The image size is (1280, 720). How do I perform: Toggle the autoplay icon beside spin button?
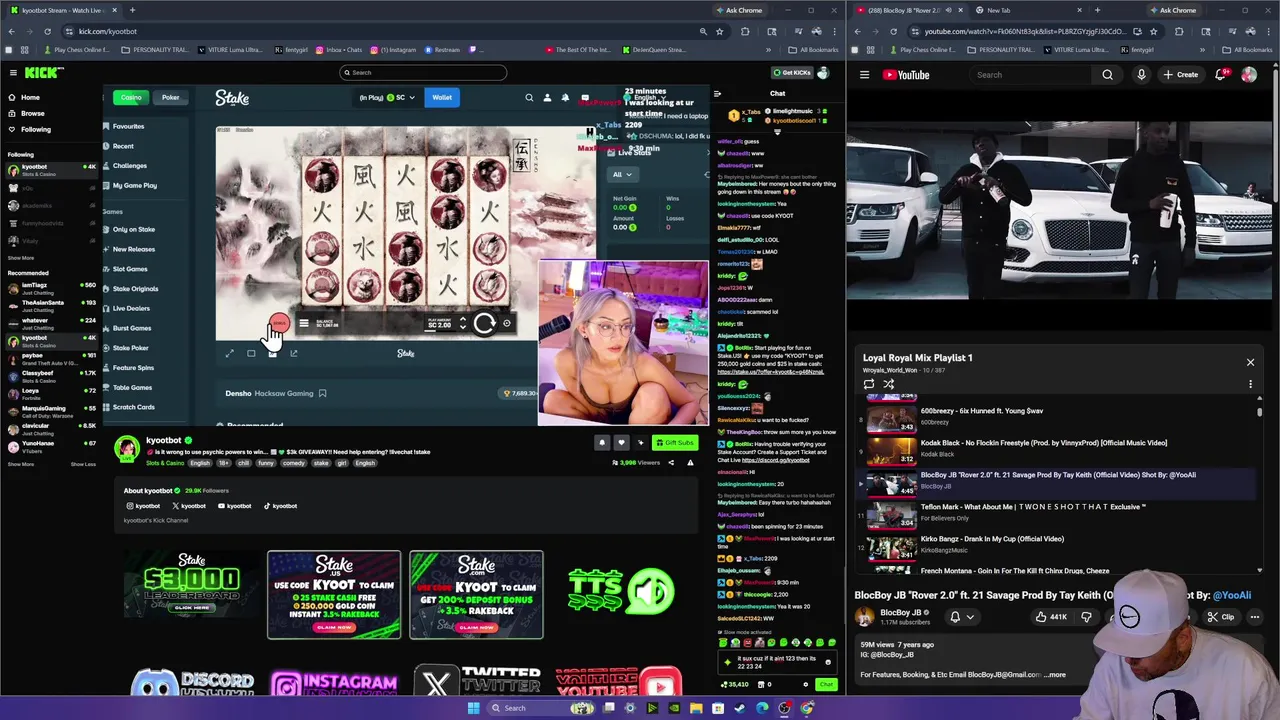click(x=507, y=323)
